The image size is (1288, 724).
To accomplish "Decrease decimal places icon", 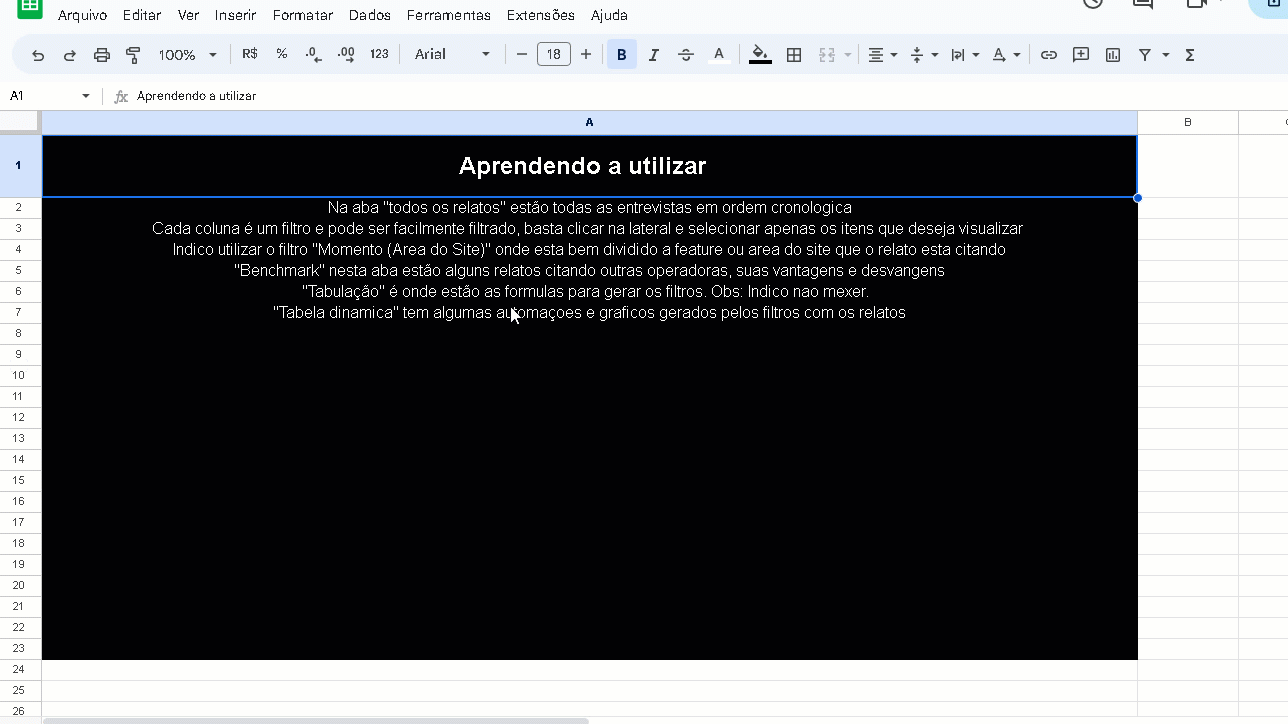I will (x=313, y=55).
